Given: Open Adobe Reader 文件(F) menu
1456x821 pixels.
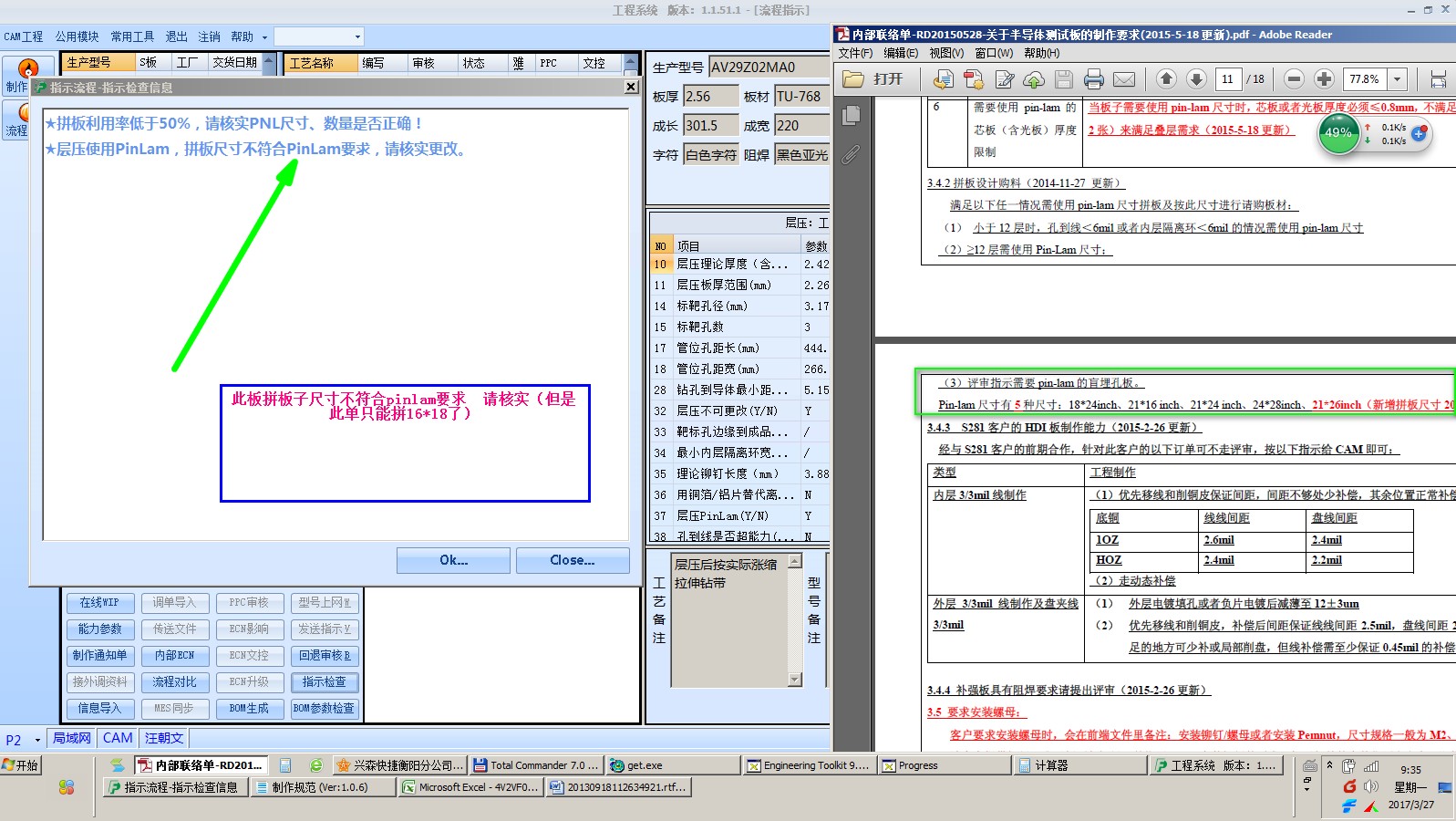Looking at the screenshot, I should 855,53.
